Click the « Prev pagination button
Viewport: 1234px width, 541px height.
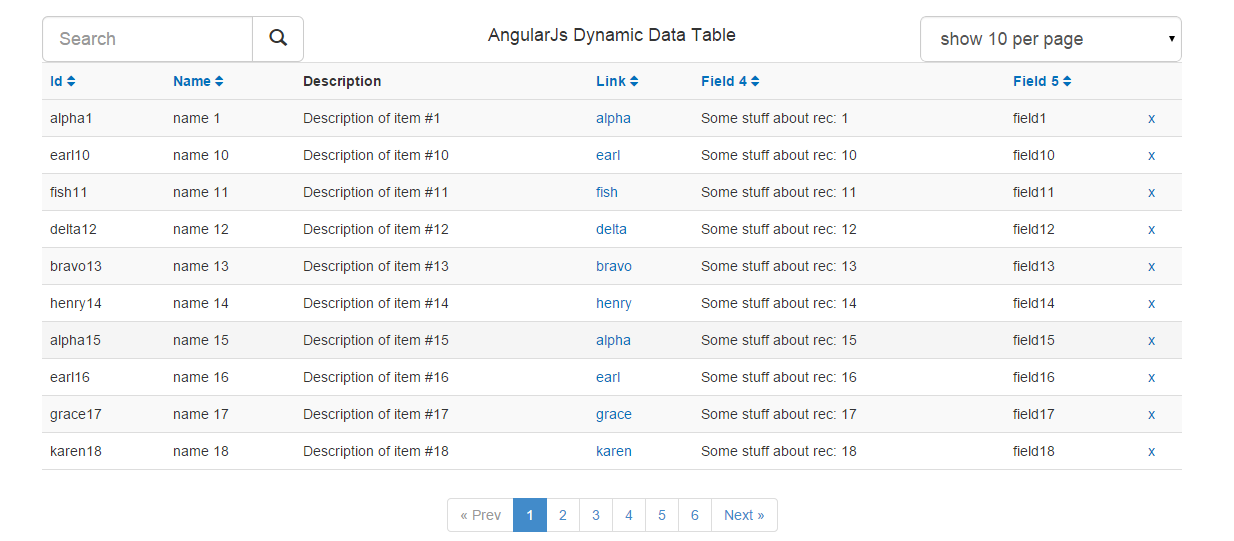tap(480, 515)
